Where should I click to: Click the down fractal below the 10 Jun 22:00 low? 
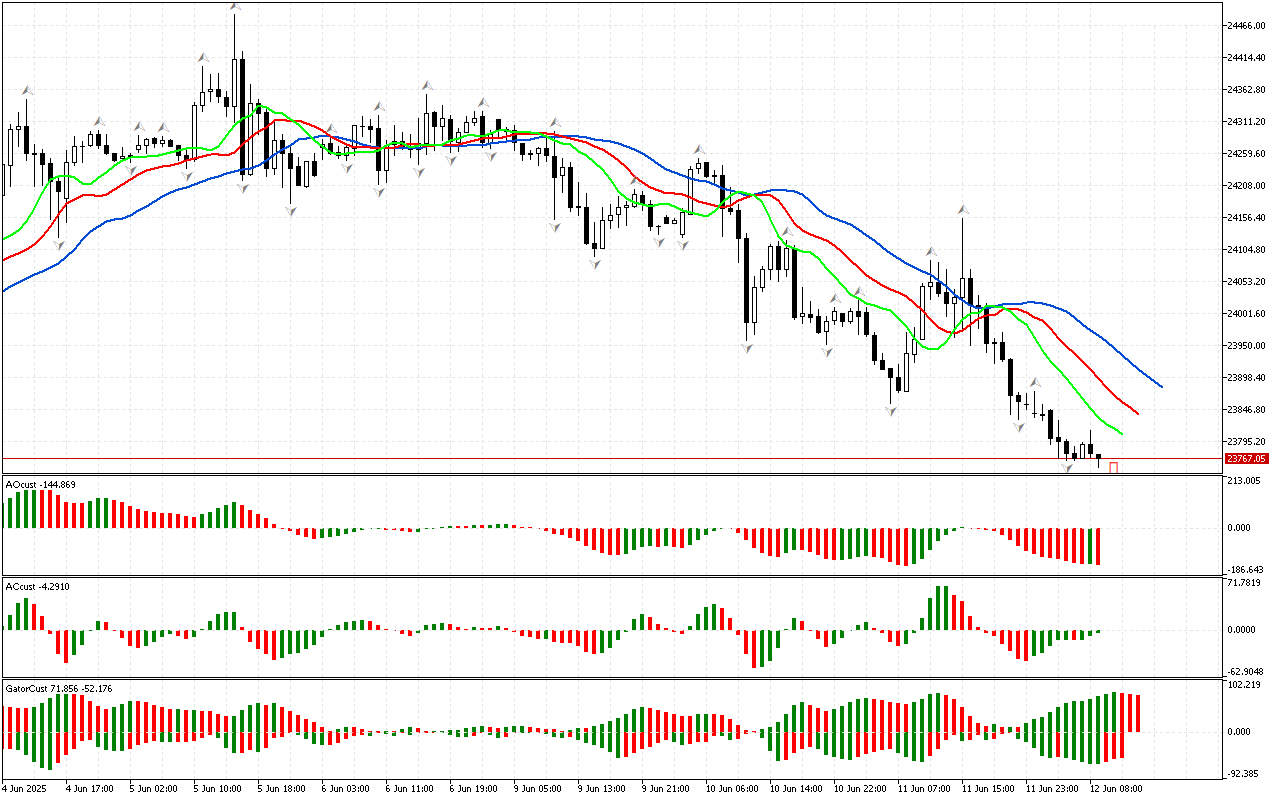(x=889, y=410)
